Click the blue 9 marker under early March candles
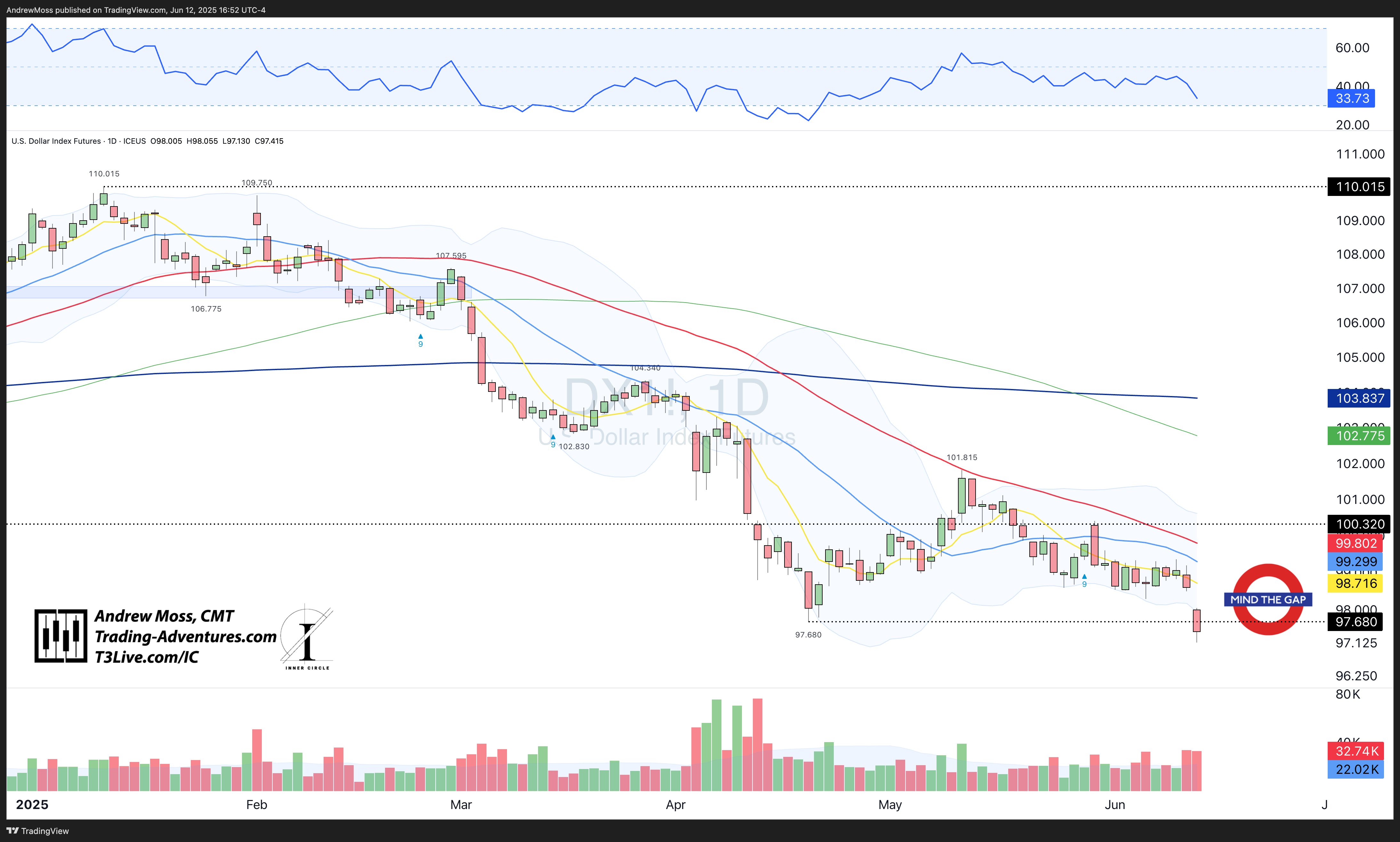Image resolution: width=1400 pixels, height=842 pixels. click(x=420, y=341)
